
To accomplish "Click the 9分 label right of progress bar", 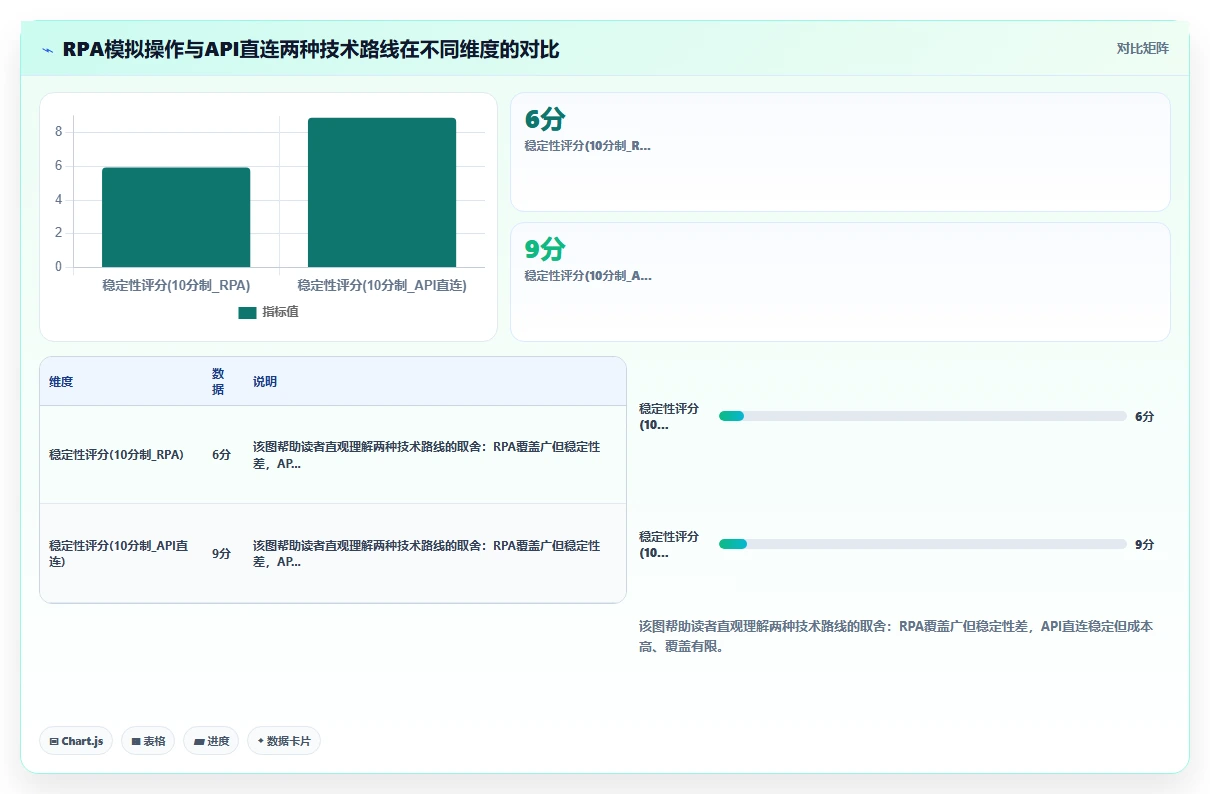I will [1144, 544].
